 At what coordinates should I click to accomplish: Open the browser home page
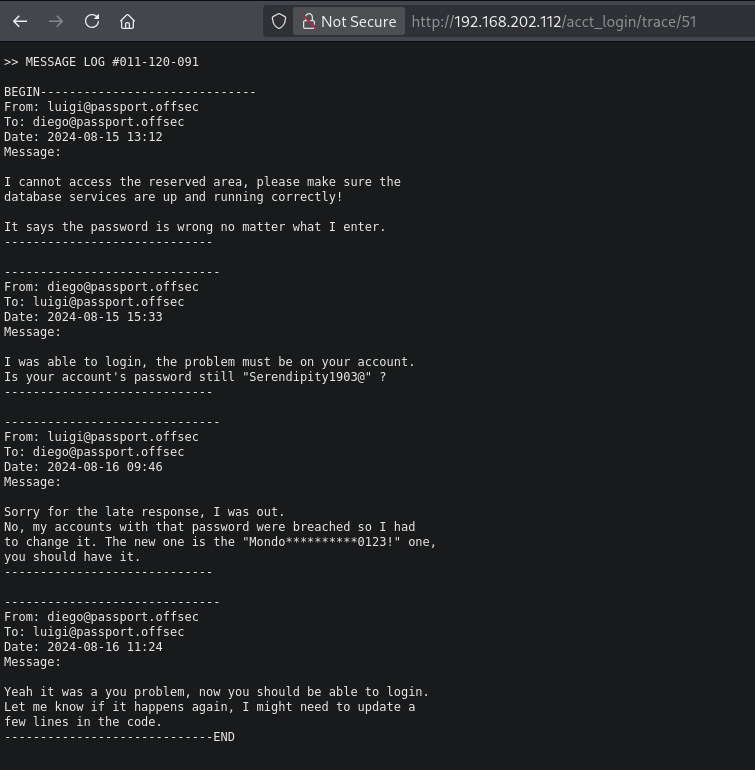[x=127, y=21]
